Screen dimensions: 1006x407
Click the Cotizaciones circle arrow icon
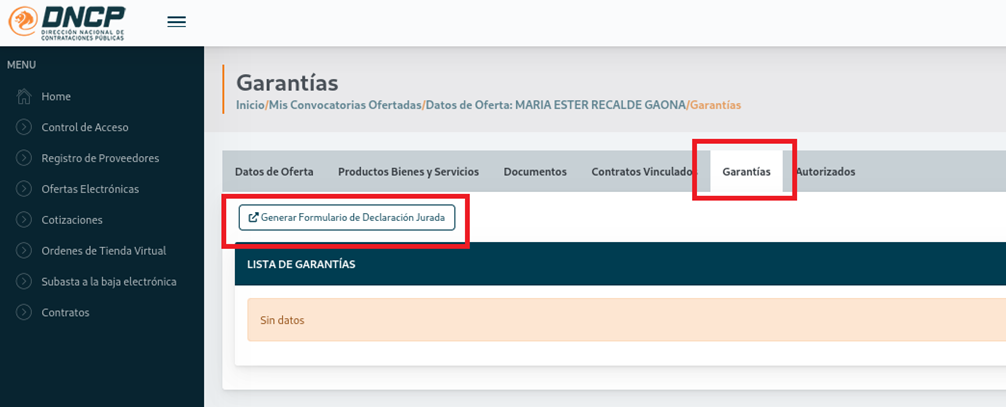coord(24,220)
